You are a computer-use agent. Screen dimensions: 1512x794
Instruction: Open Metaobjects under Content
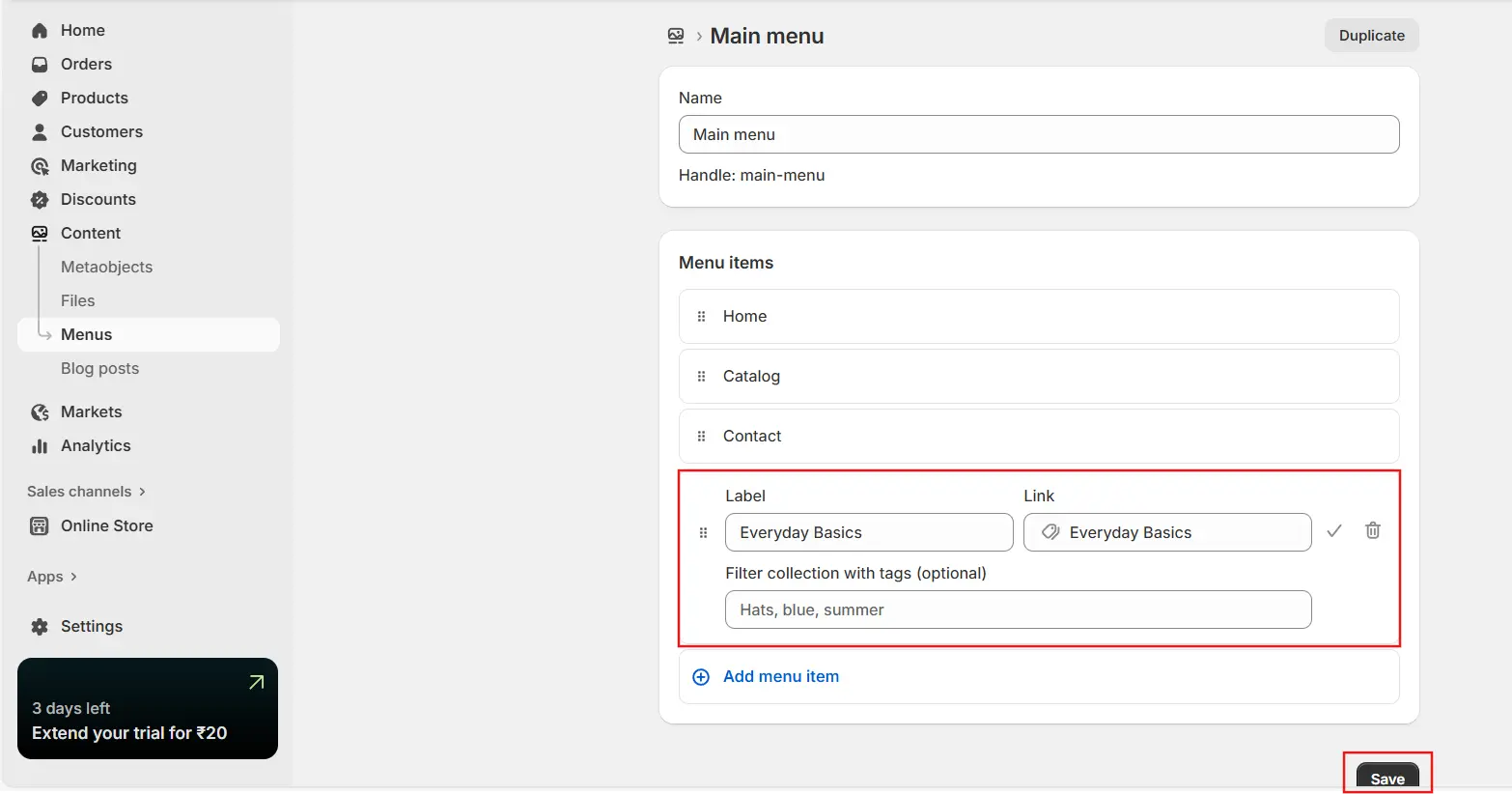point(106,267)
